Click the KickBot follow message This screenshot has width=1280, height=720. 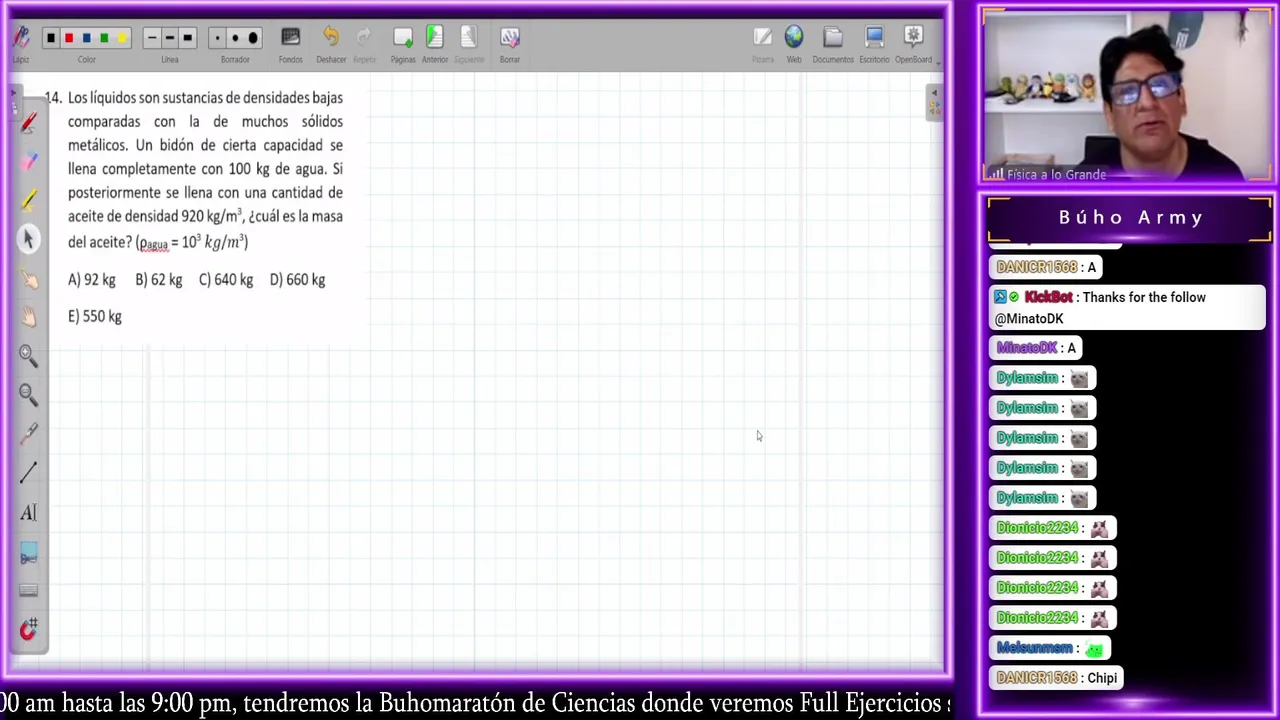(x=1127, y=308)
